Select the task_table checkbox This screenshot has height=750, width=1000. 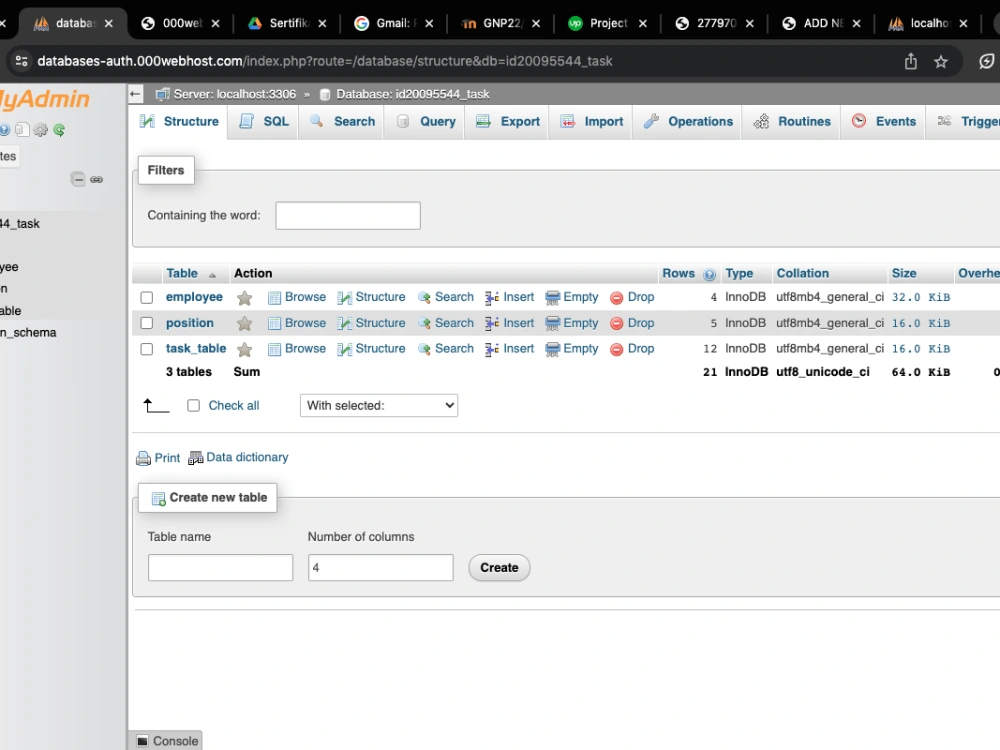pyautogui.click(x=147, y=349)
